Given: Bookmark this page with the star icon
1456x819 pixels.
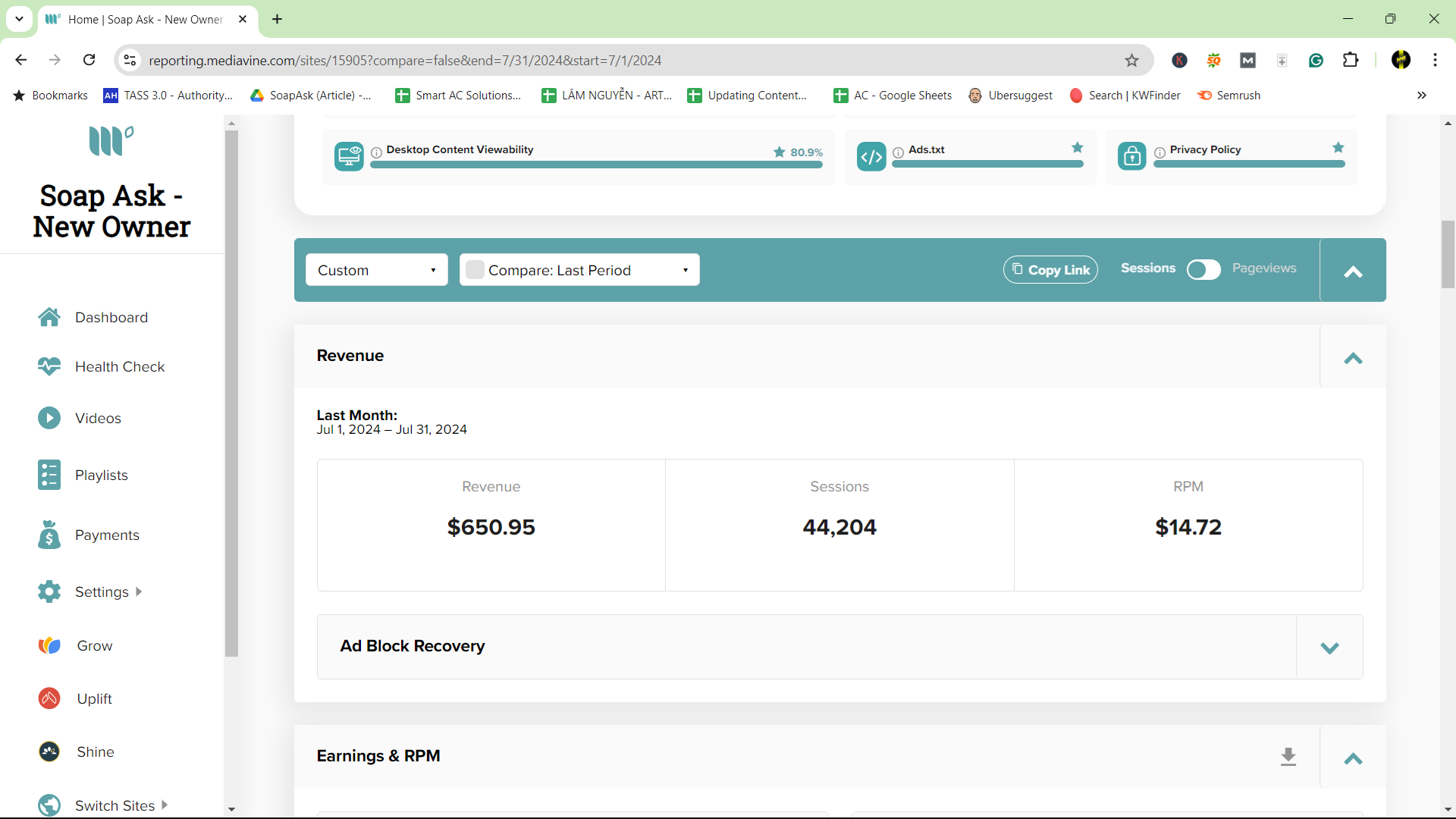Looking at the screenshot, I should (1131, 60).
